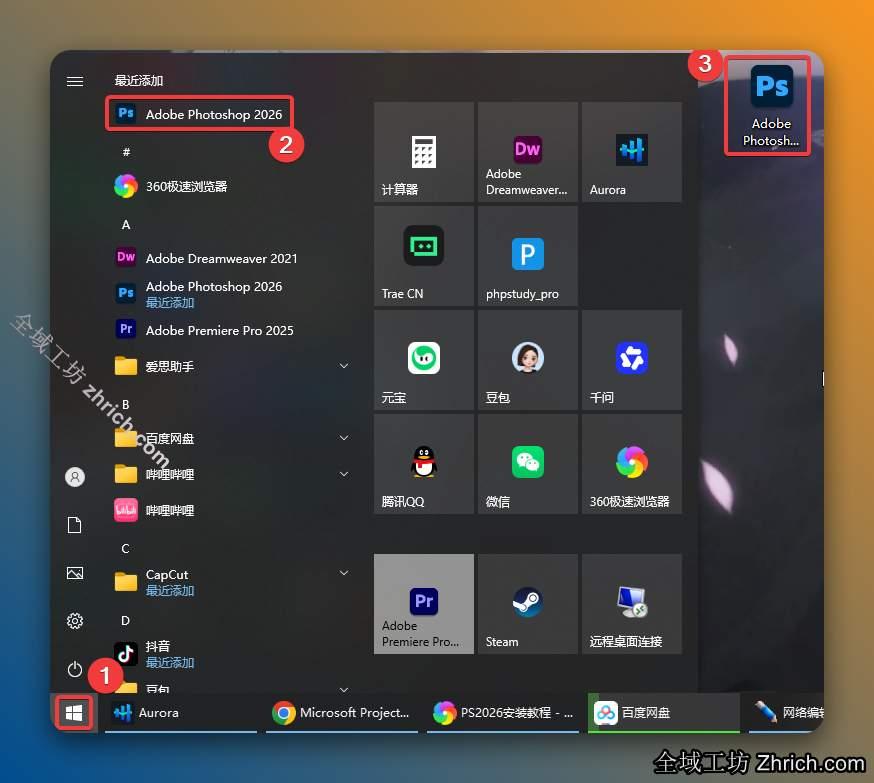Open 360极速浏览器 in the app list
This screenshot has width=874, height=783.
click(171, 186)
